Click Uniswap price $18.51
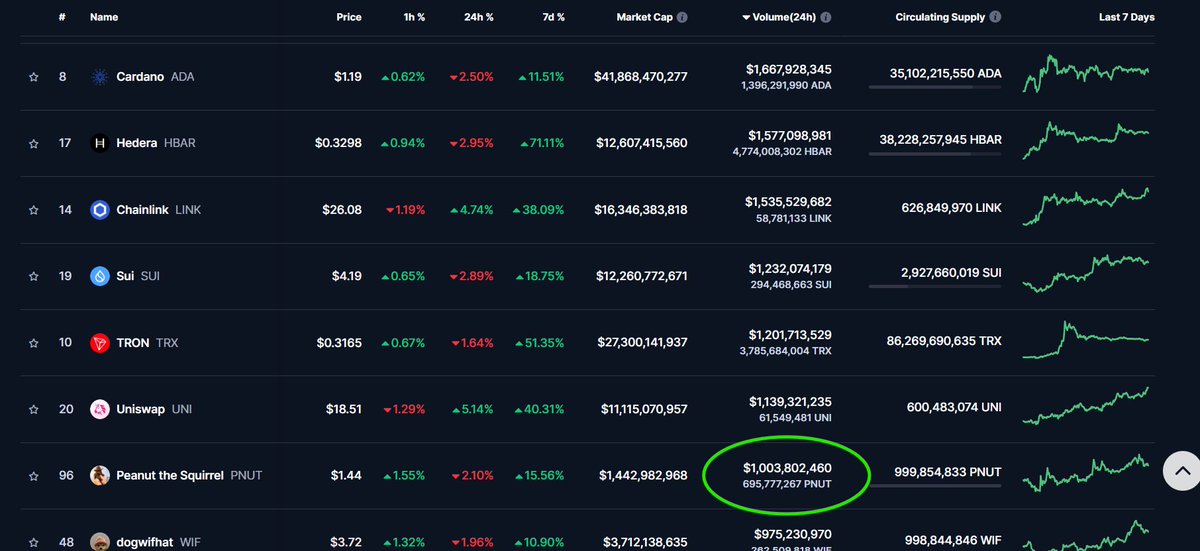The height and width of the screenshot is (551, 1200). tap(344, 409)
